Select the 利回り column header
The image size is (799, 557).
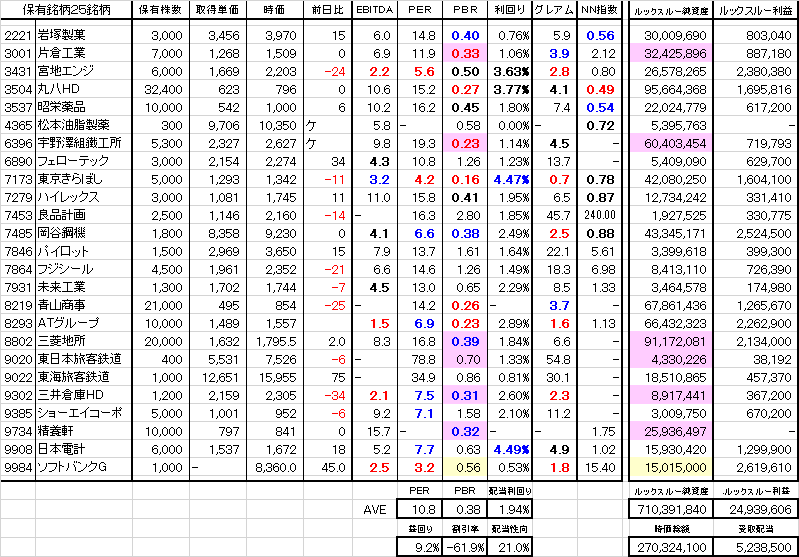[x=510, y=10]
